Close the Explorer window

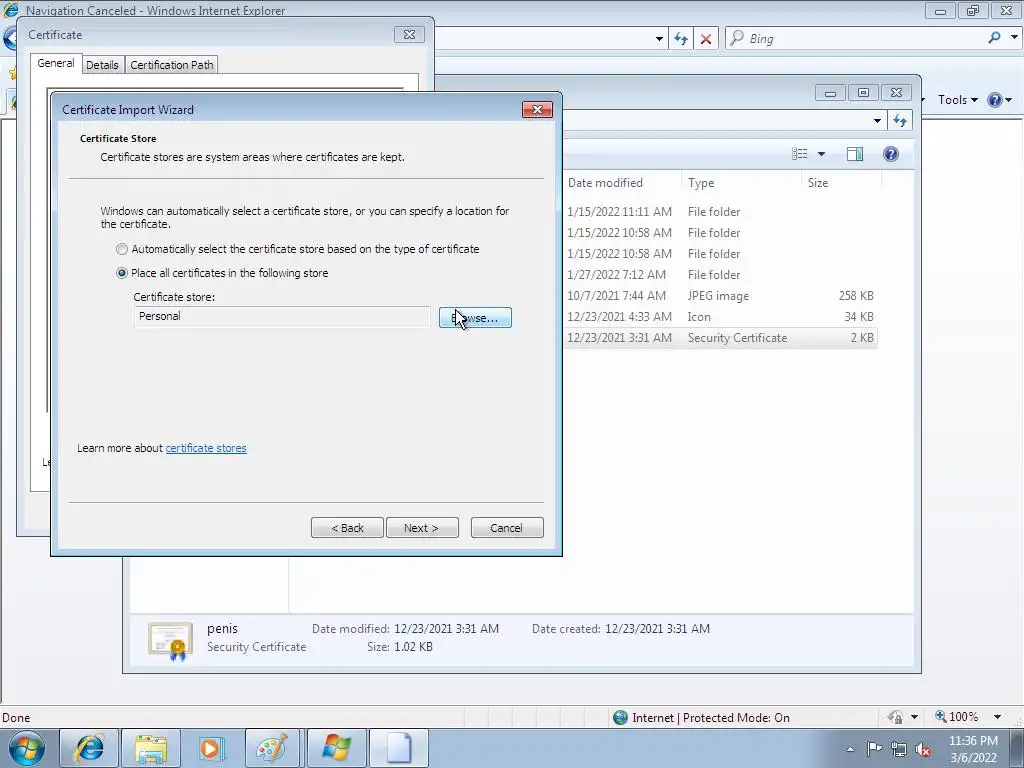897,93
